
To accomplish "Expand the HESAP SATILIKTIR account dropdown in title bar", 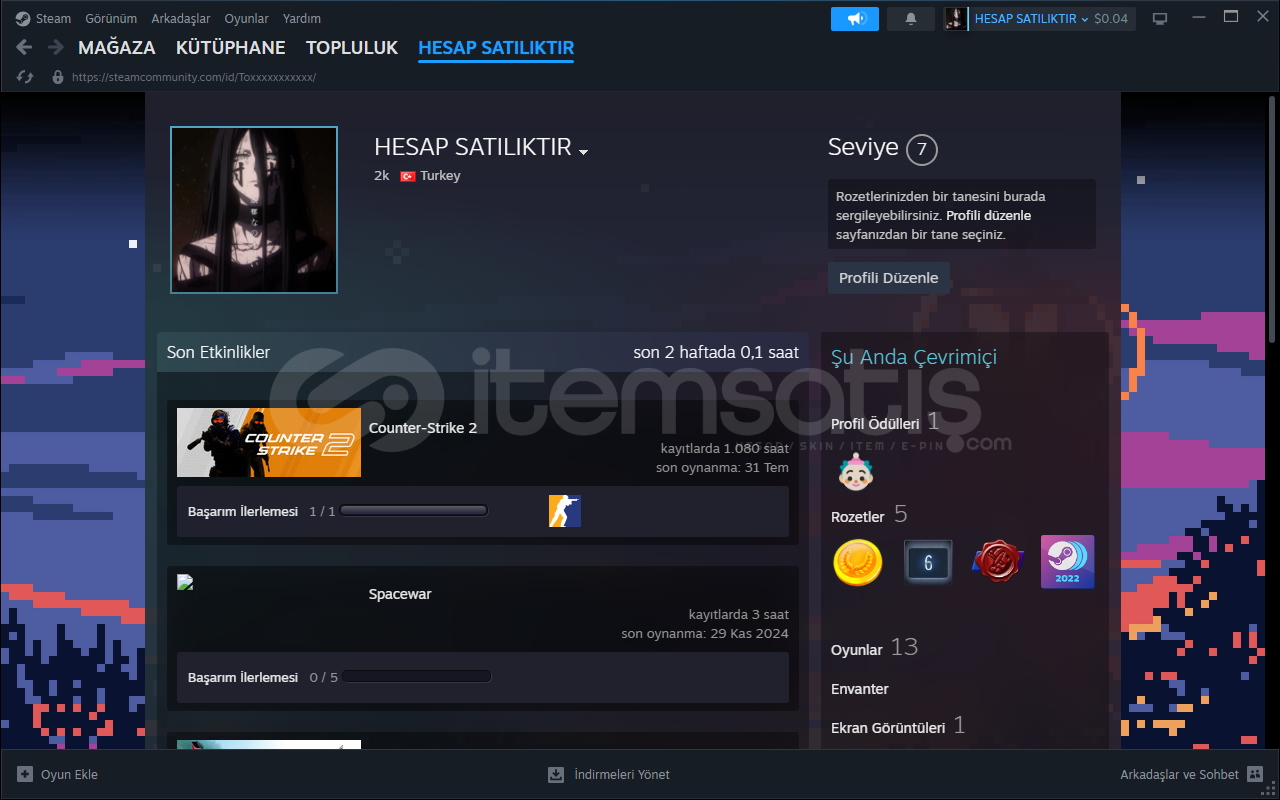I will click(1031, 19).
